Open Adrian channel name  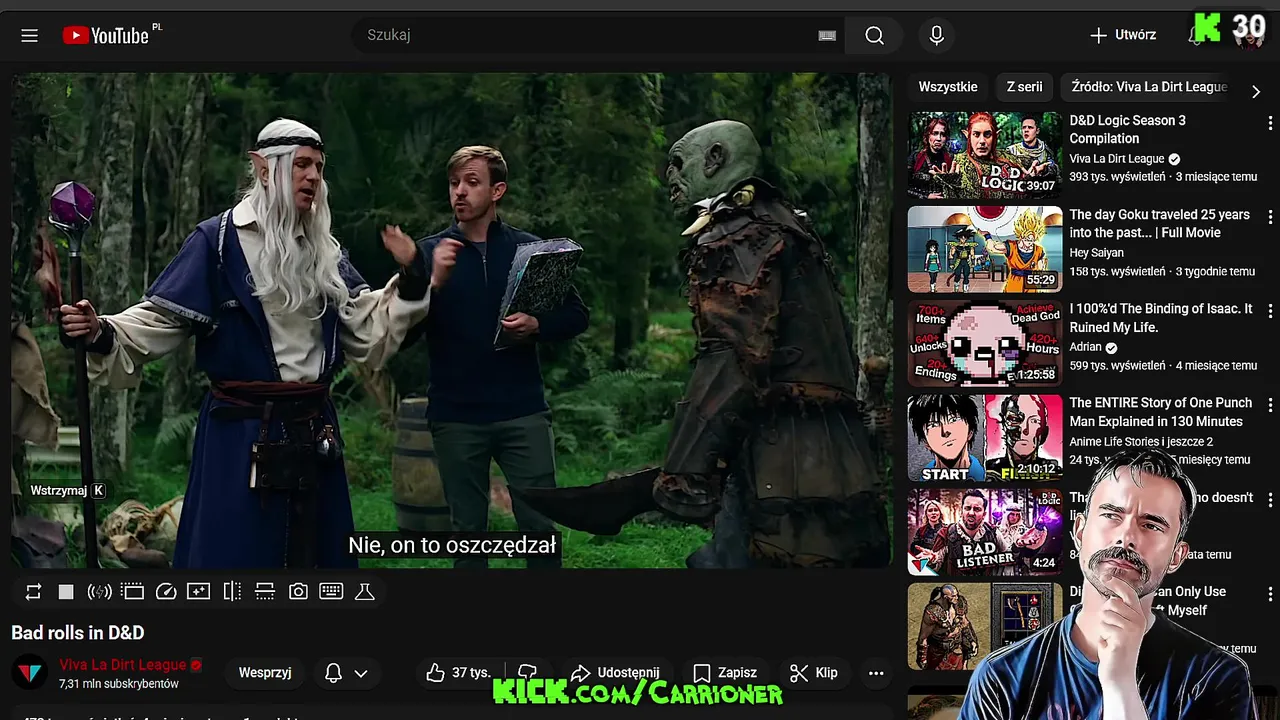(x=1085, y=347)
